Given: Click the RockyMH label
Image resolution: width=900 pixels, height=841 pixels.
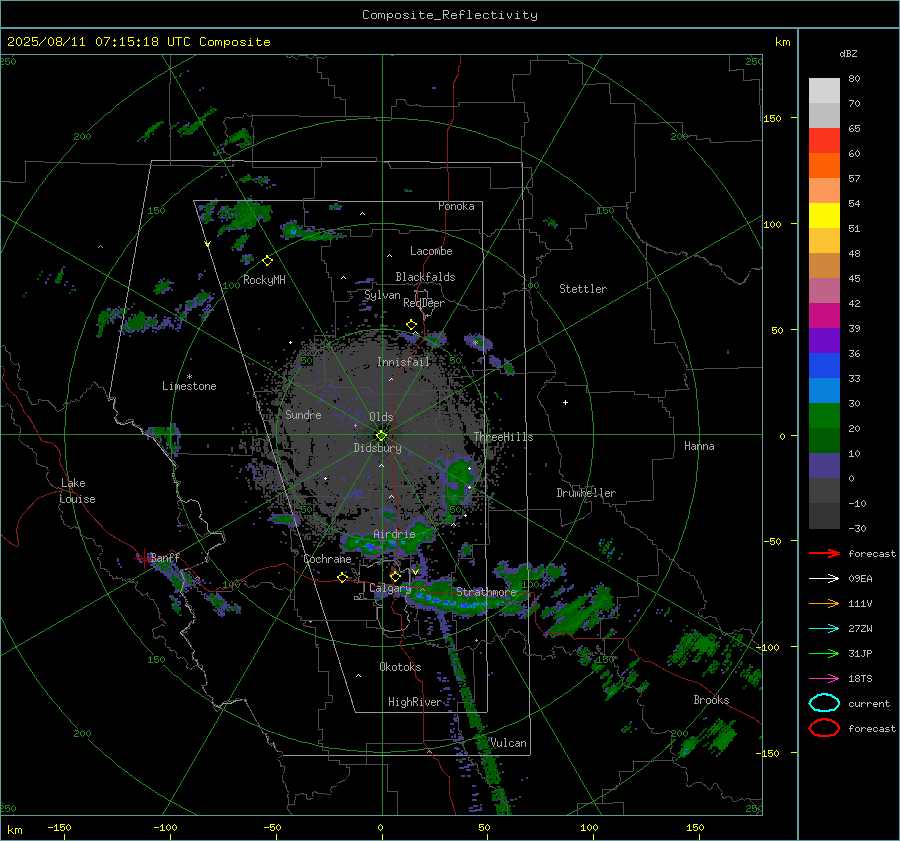Looking at the screenshot, I should [x=264, y=280].
